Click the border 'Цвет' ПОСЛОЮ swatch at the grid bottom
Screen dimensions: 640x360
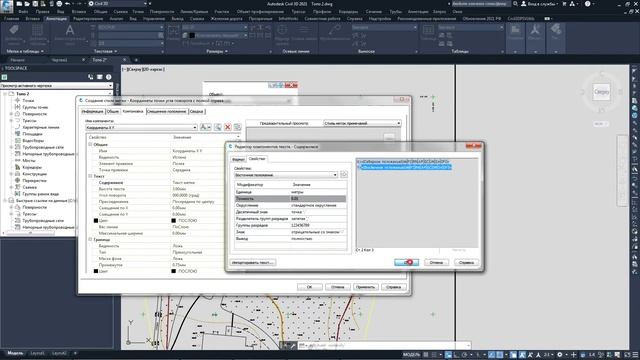point(174,271)
